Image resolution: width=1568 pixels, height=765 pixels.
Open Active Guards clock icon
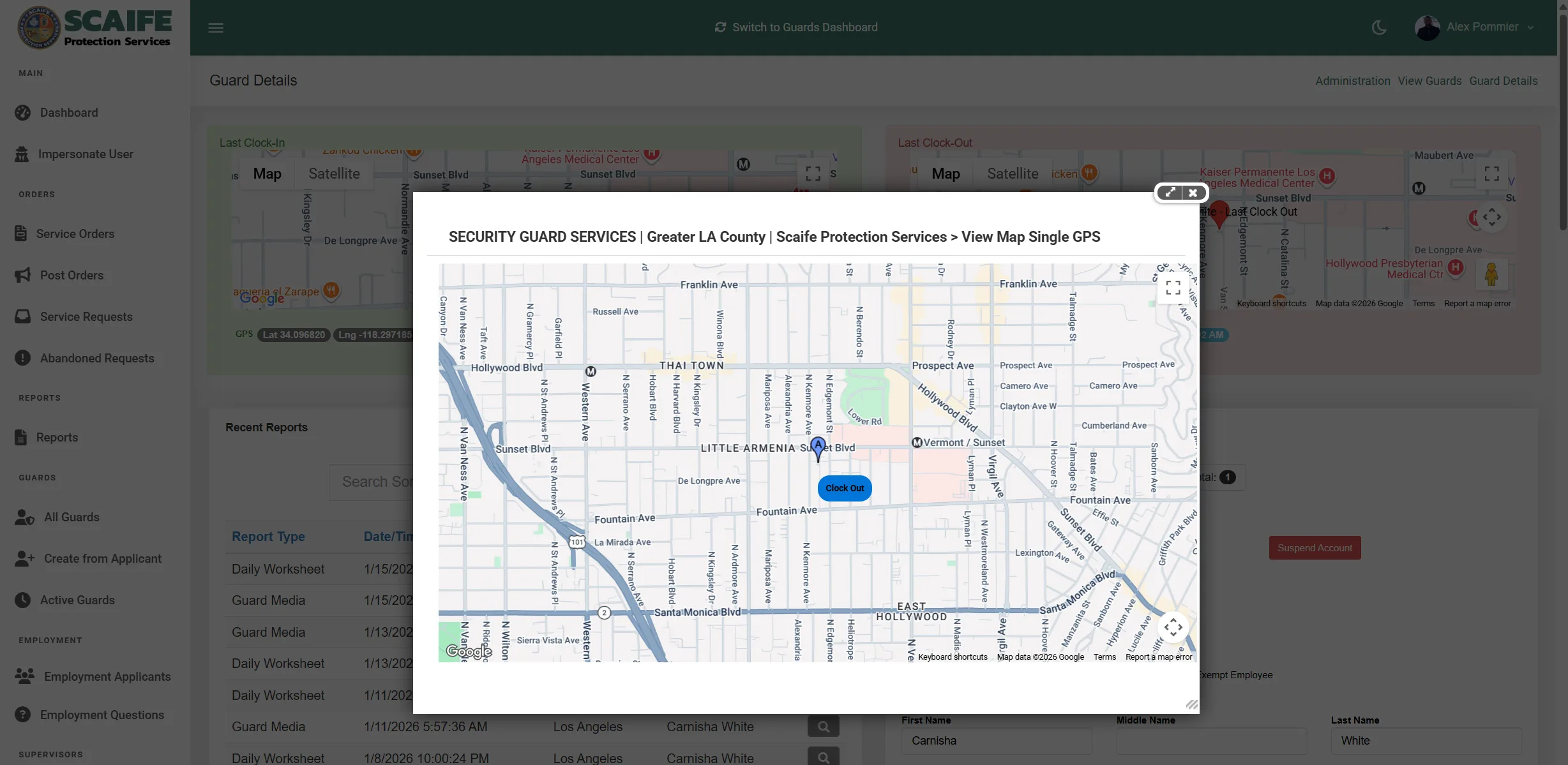[22, 600]
